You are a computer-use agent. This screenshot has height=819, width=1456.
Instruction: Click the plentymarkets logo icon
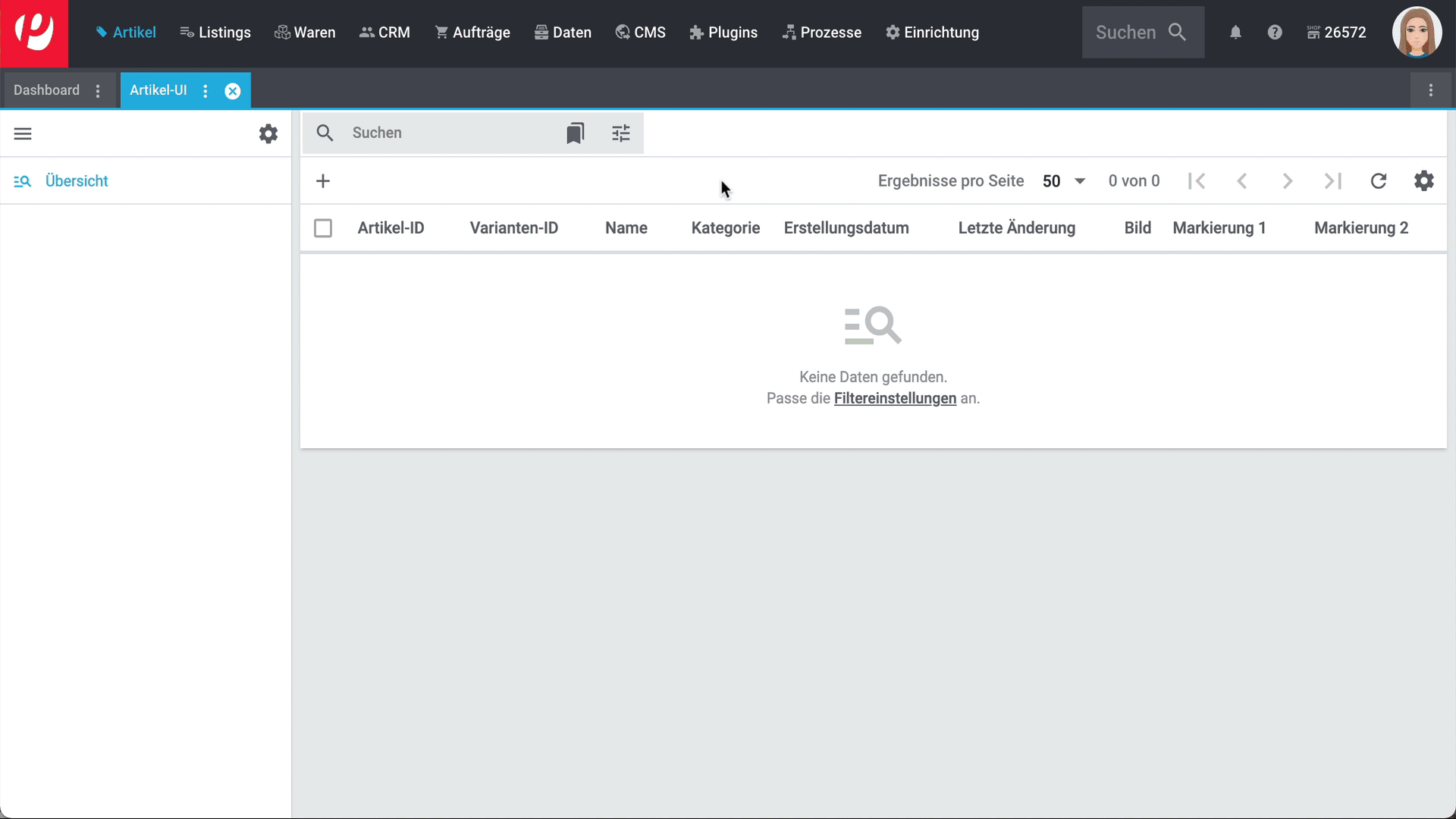click(34, 33)
